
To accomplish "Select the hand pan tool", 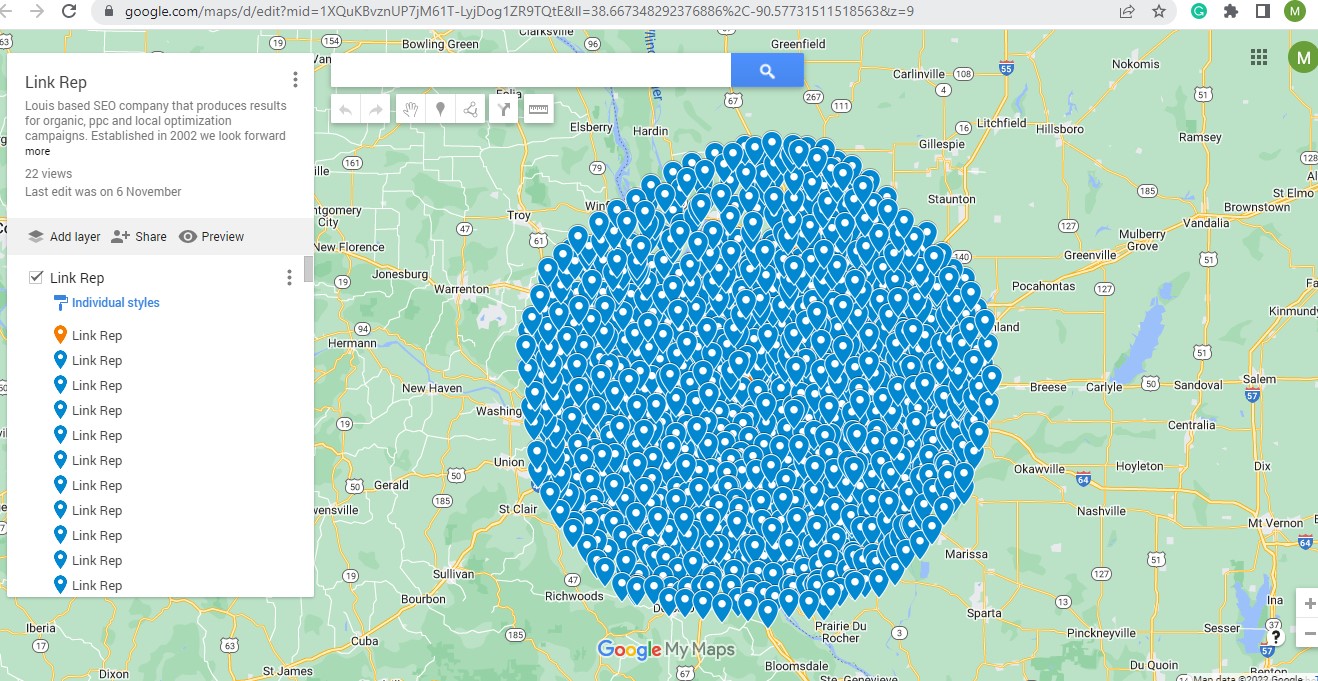I will pos(410,109).
